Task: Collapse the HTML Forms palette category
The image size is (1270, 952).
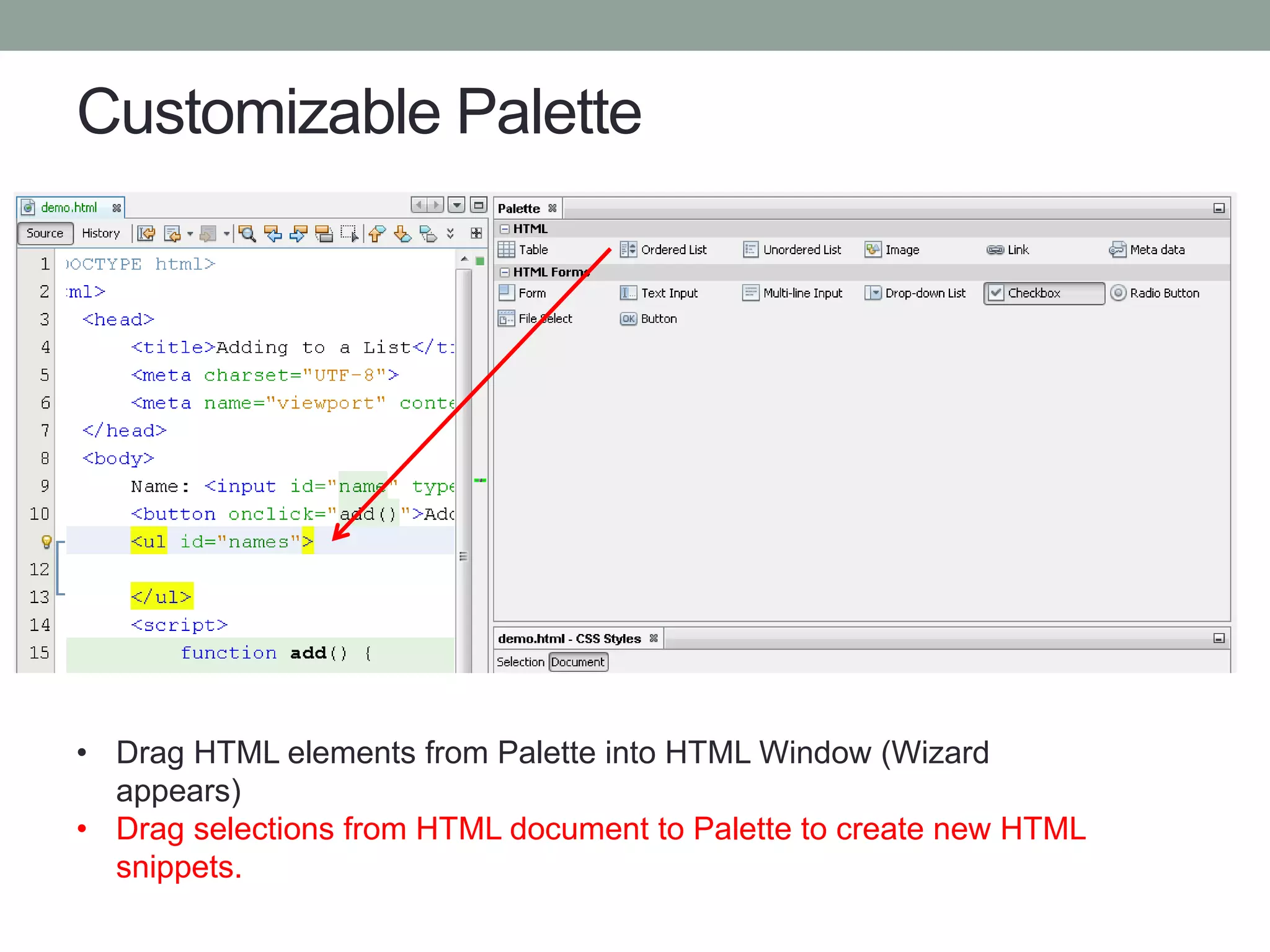Action: (505, 272)
